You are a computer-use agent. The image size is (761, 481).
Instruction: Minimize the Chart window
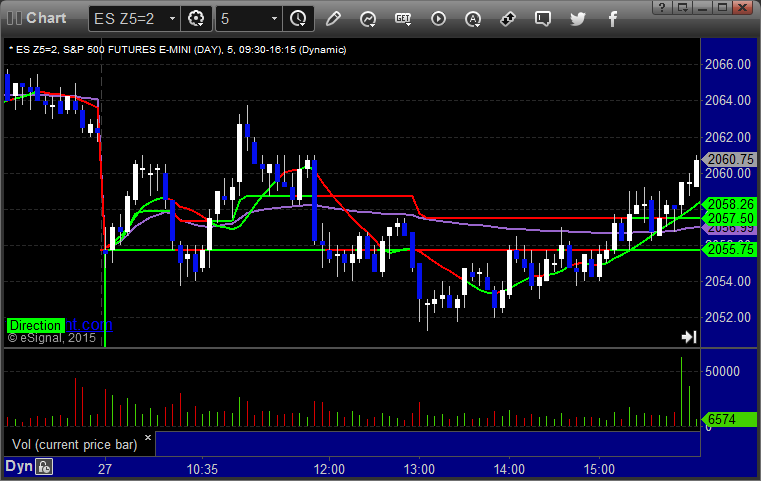point(703,7)
